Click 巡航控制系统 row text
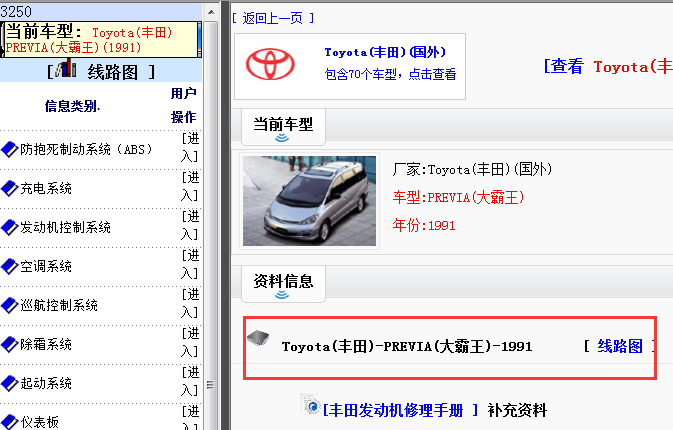Viewport: 673px width, 430px height. pos(59,306)
